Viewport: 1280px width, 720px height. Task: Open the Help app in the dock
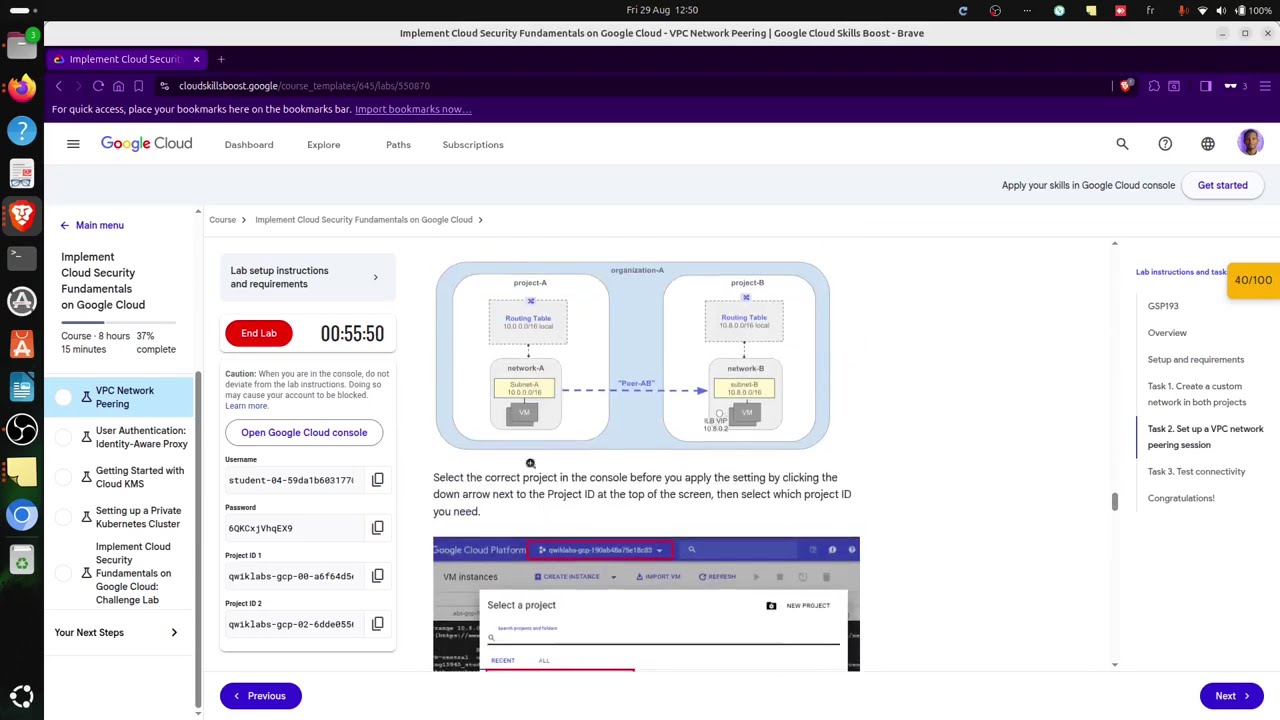(21, 130)
